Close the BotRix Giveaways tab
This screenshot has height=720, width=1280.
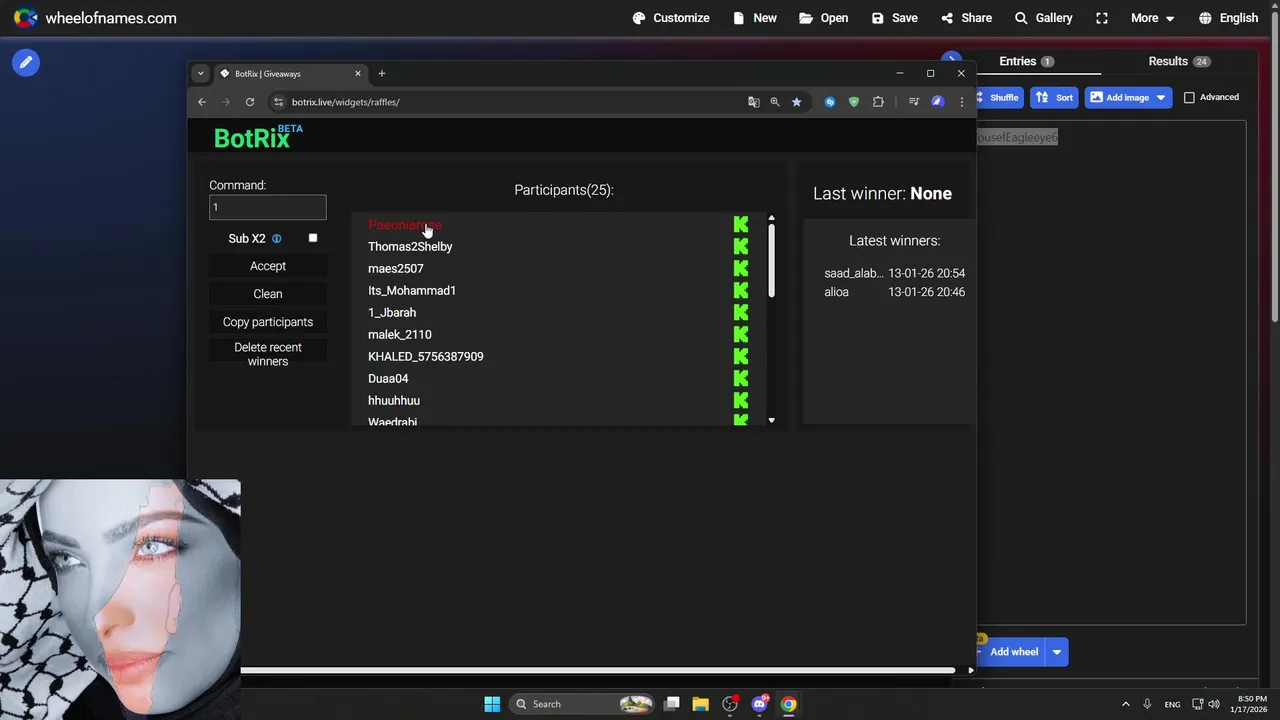coord(358,73)
